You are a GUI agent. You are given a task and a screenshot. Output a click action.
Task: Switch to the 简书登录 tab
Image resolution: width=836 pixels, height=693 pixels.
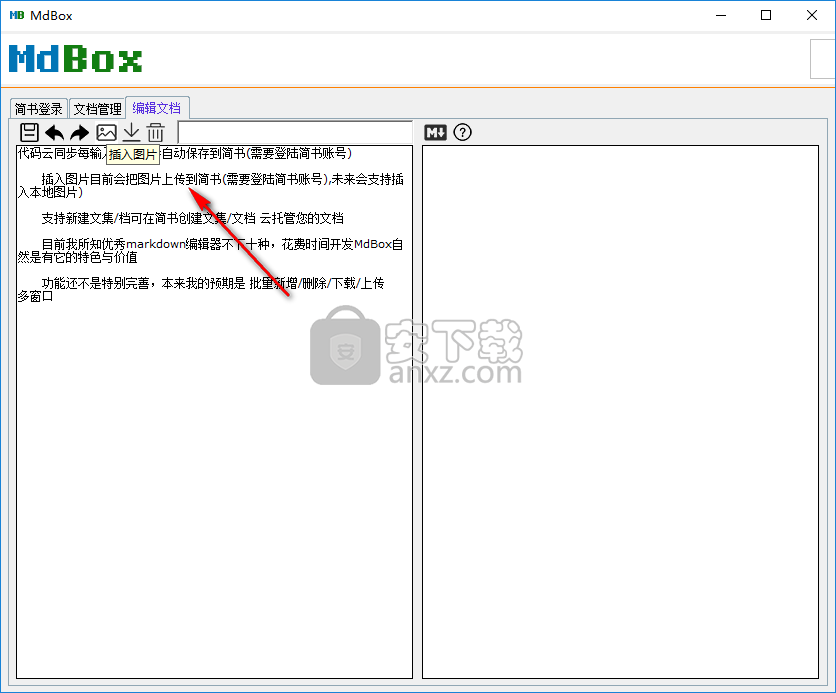pos(38,109)
